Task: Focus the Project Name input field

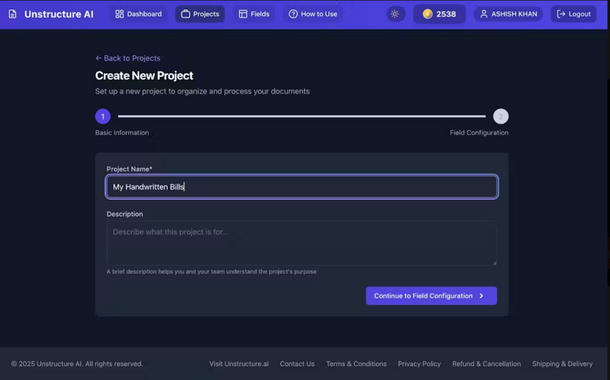Action: (x=302, y=187)
